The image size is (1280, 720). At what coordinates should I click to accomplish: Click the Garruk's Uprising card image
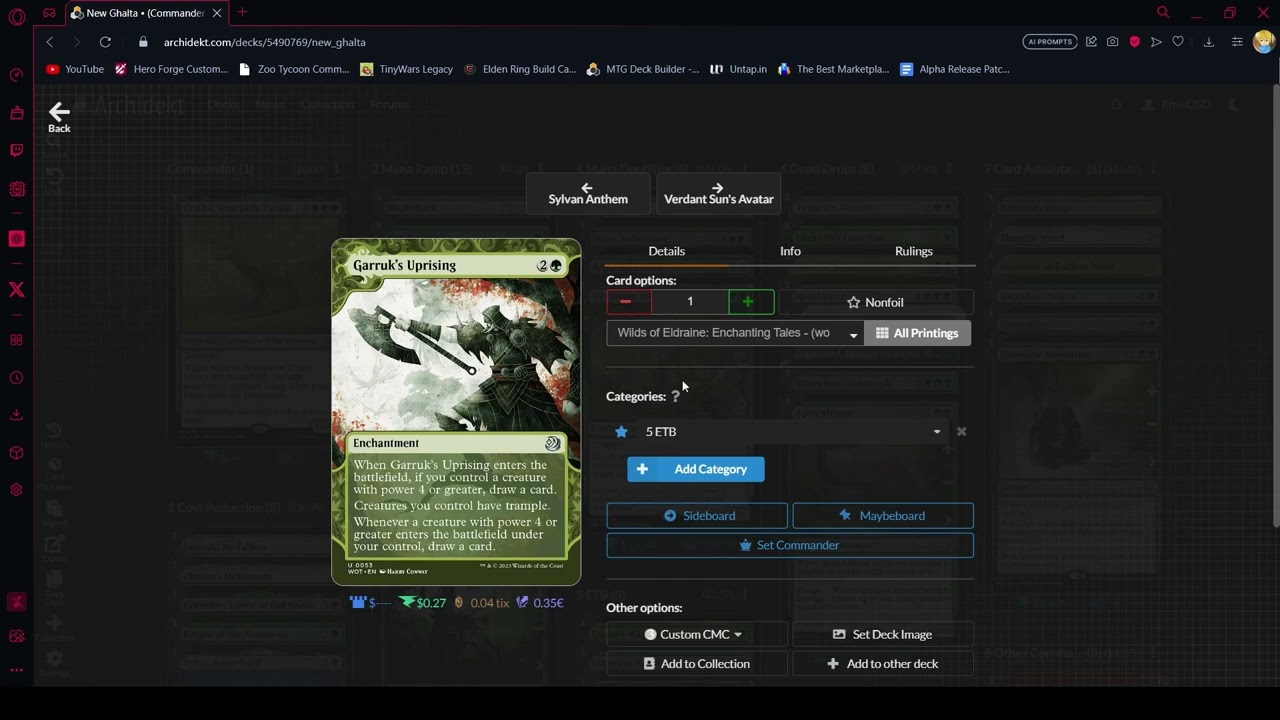coord(456,412)
